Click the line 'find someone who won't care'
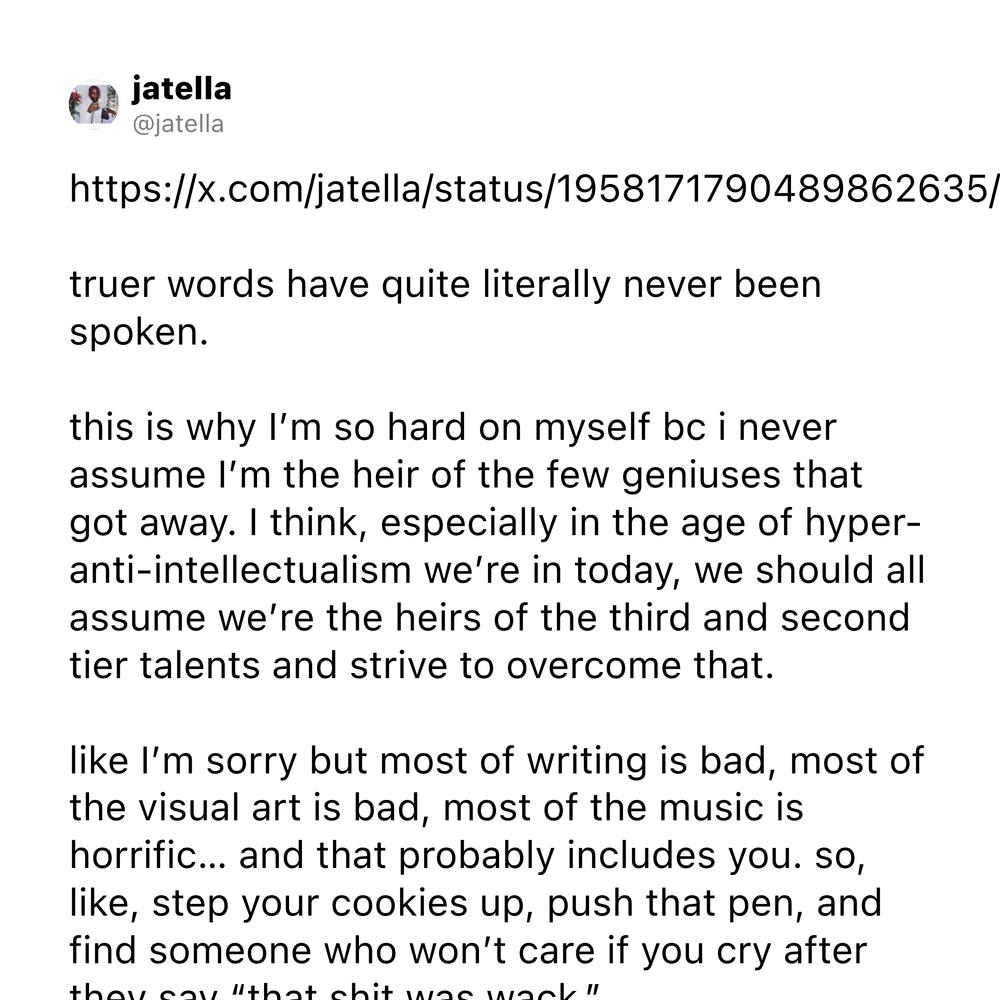 (468, 951)
